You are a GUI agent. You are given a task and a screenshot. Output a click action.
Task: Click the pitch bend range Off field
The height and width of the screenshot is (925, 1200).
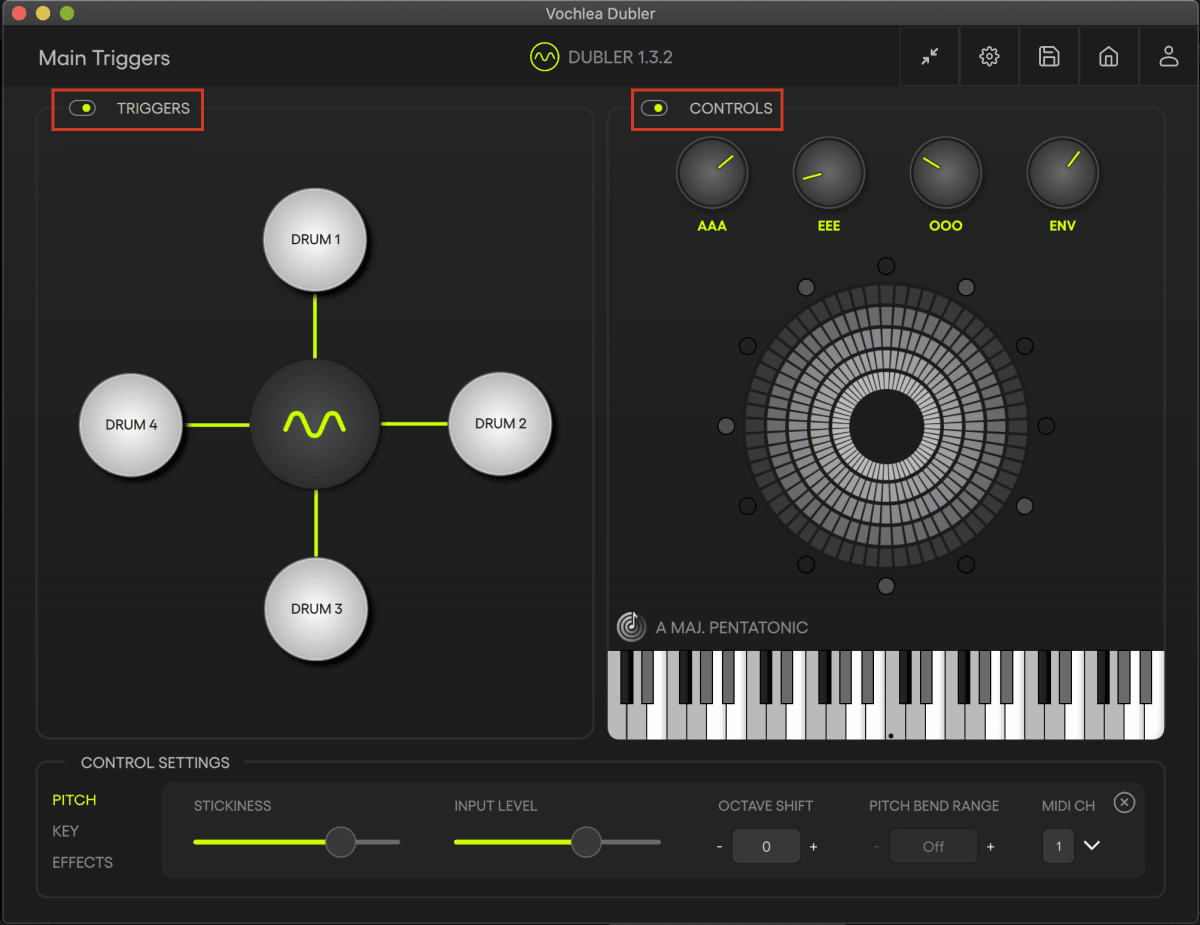(933, 846)
